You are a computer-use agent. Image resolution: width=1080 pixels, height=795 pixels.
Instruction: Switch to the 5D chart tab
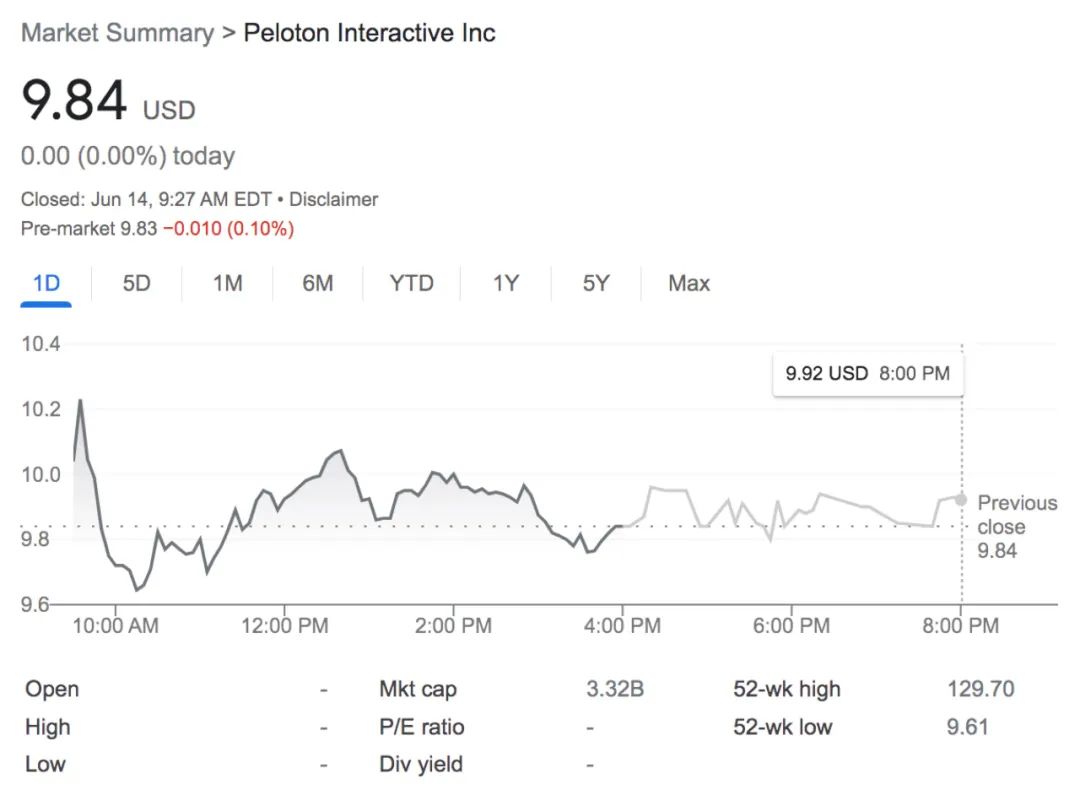[x=136, y=283]
